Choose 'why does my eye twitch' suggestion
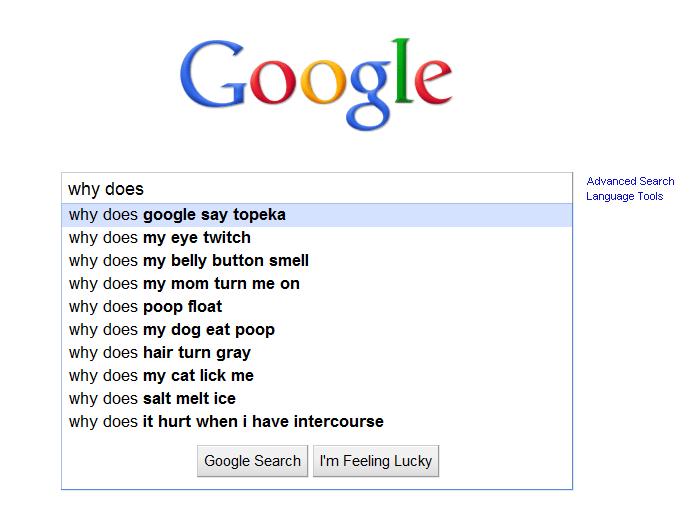Viewport: 698px width, 521px height. [317, 238]
